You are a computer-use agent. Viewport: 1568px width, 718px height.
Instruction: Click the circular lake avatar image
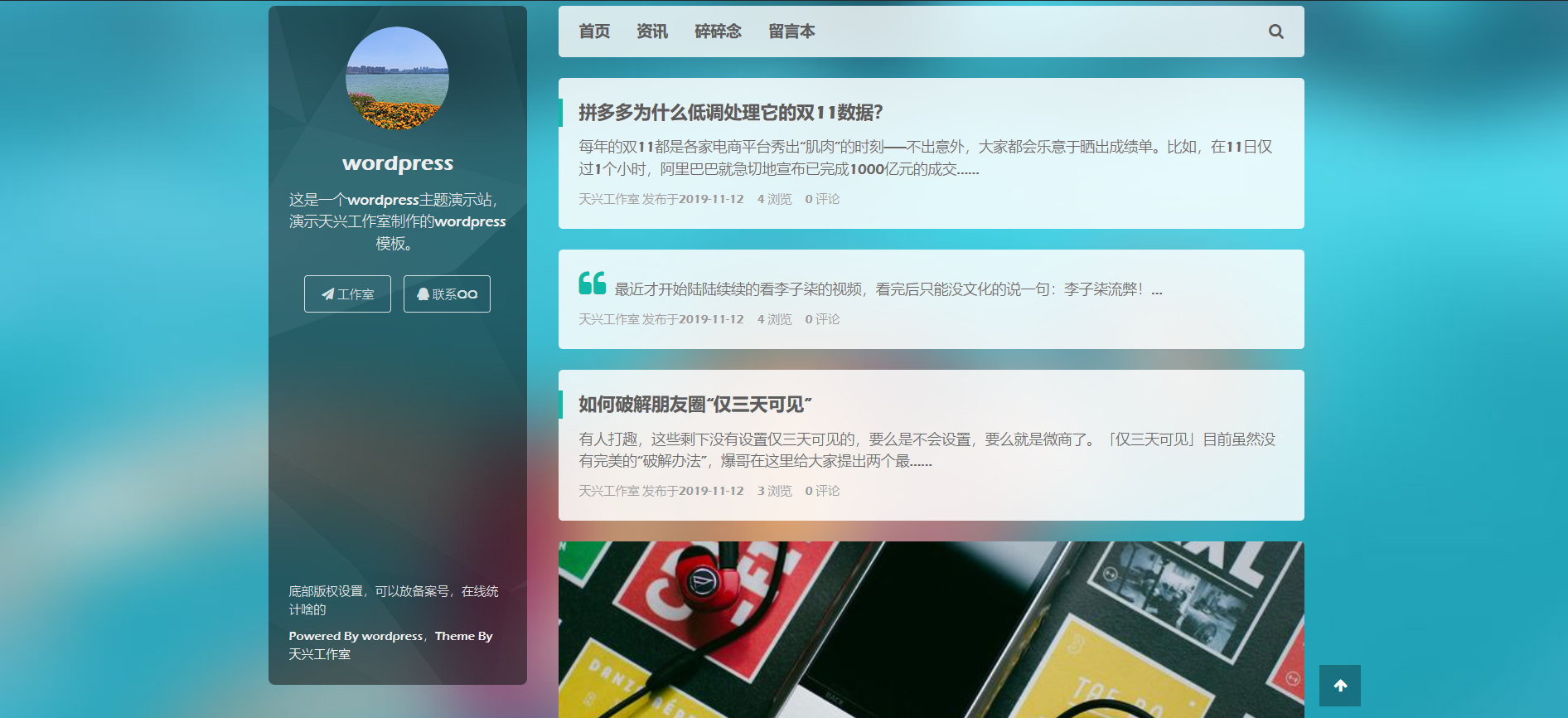coord(397,79)
